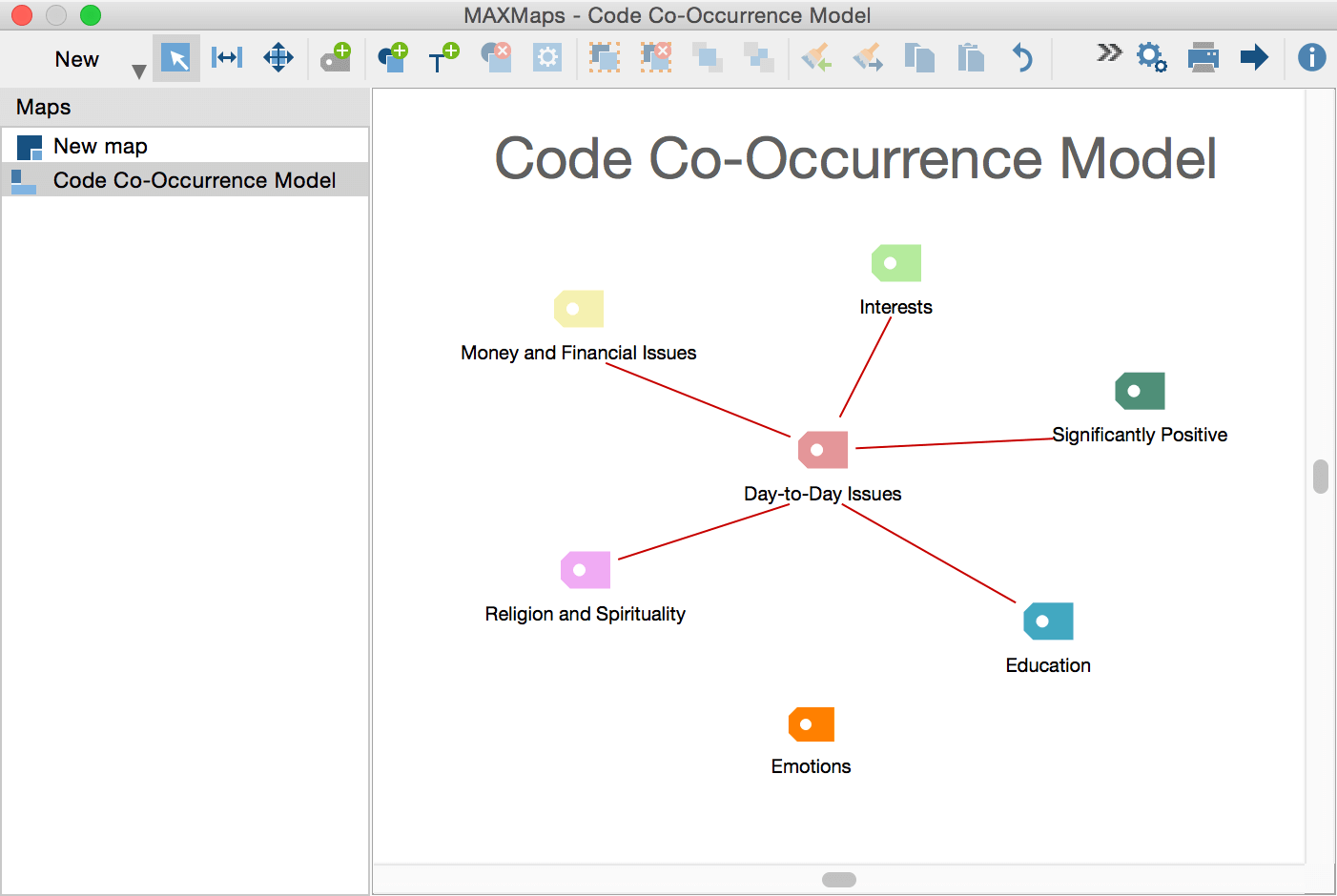Click the add new code tag icon
The image size is (1337, 896).
336,57
